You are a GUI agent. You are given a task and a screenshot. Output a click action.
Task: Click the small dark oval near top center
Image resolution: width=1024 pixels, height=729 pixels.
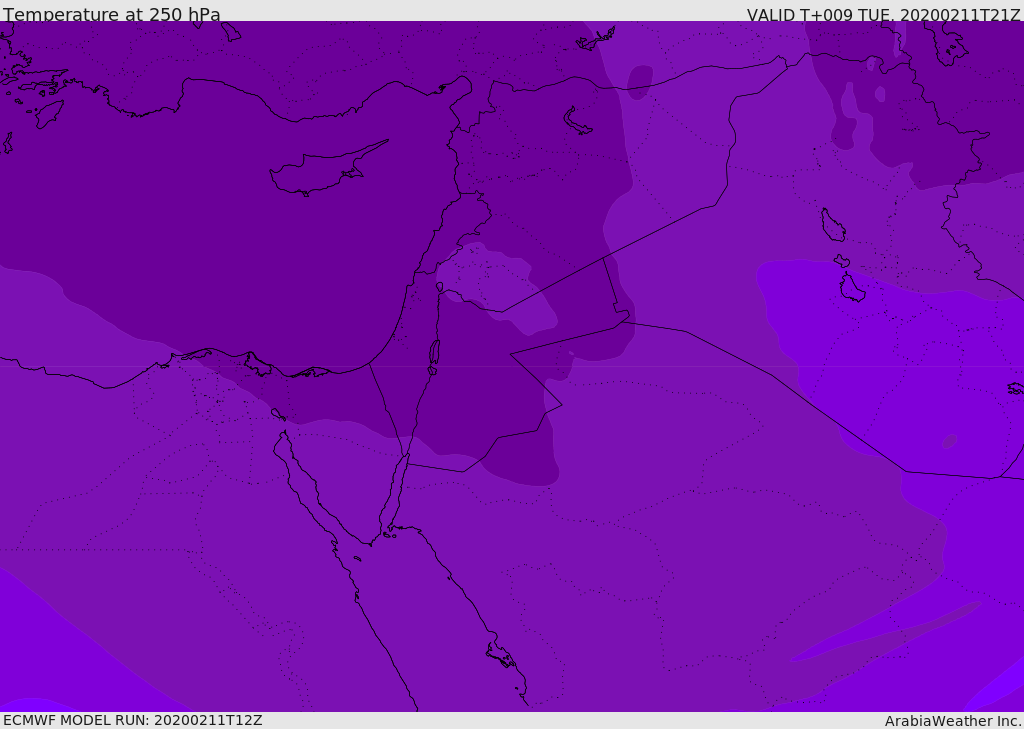point(639,82)
